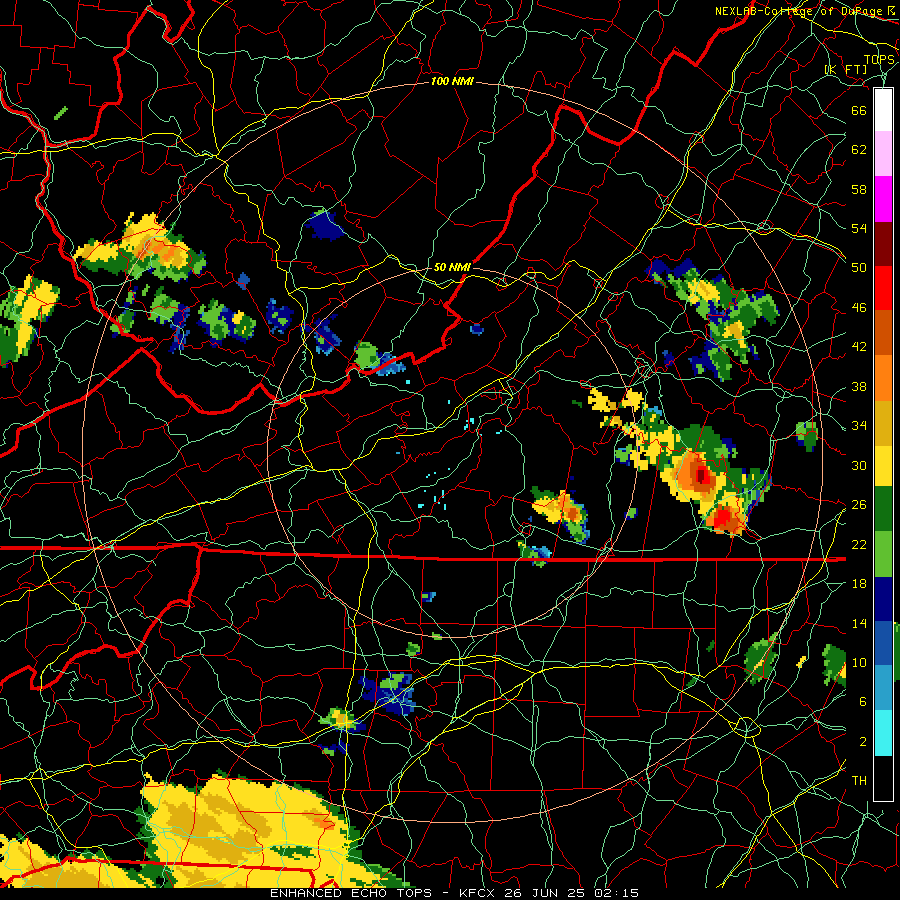This screenshot has width=900, height=900.
Task: Click the orange swatch between 42 and 38
Action: [x=883, y=377]
